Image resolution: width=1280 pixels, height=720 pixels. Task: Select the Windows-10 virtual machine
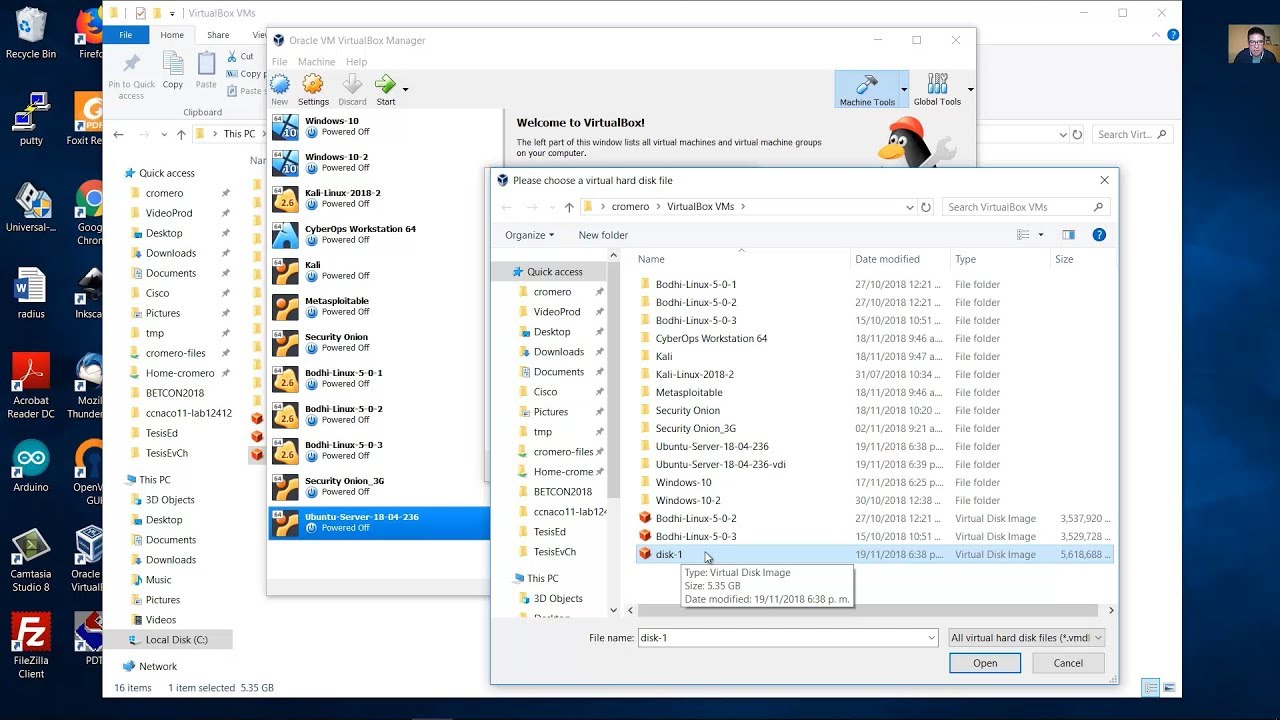[379, 126]
